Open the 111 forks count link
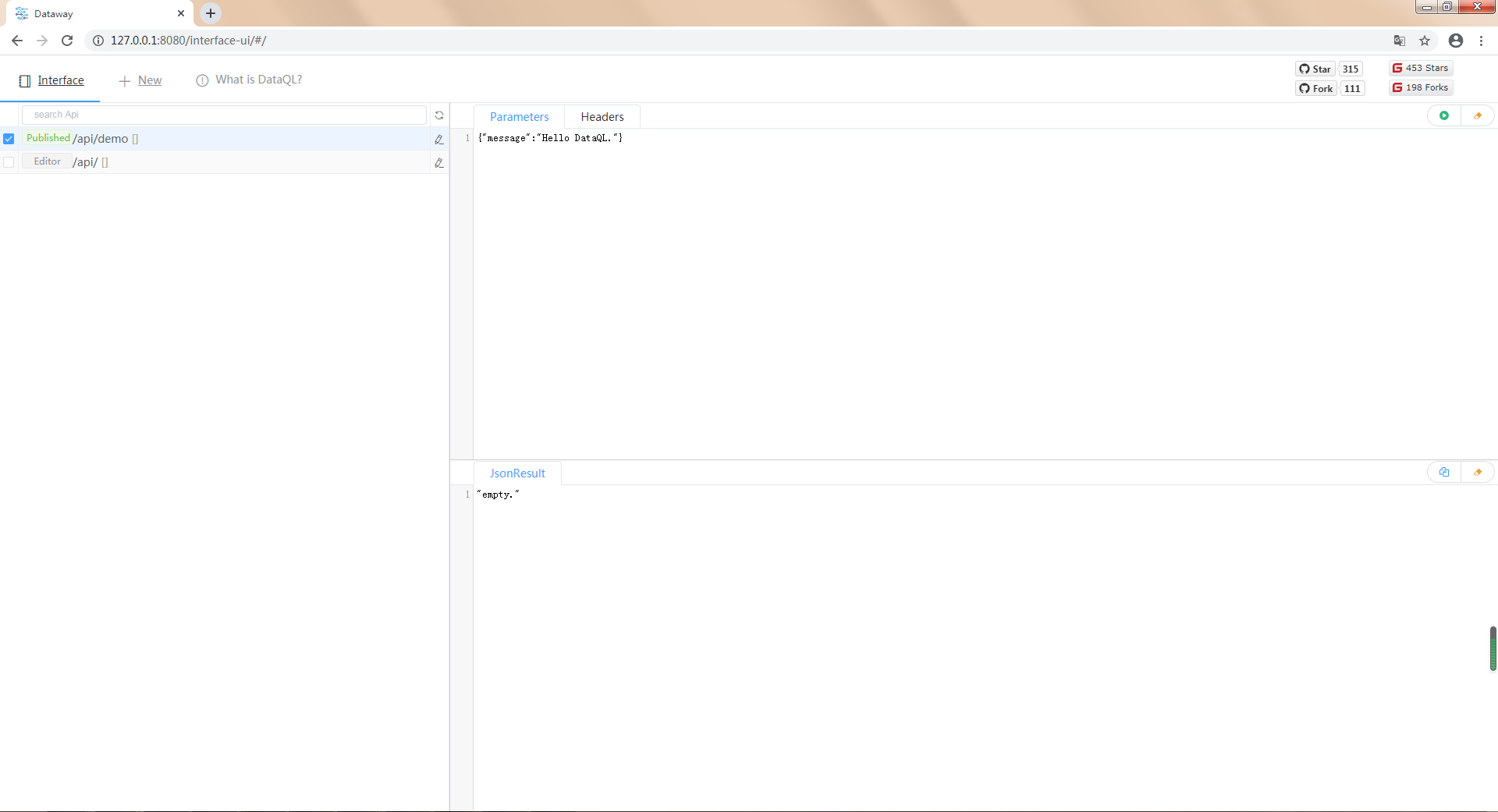Screen dimensions: 1498x812 [x=1352, y=88]
